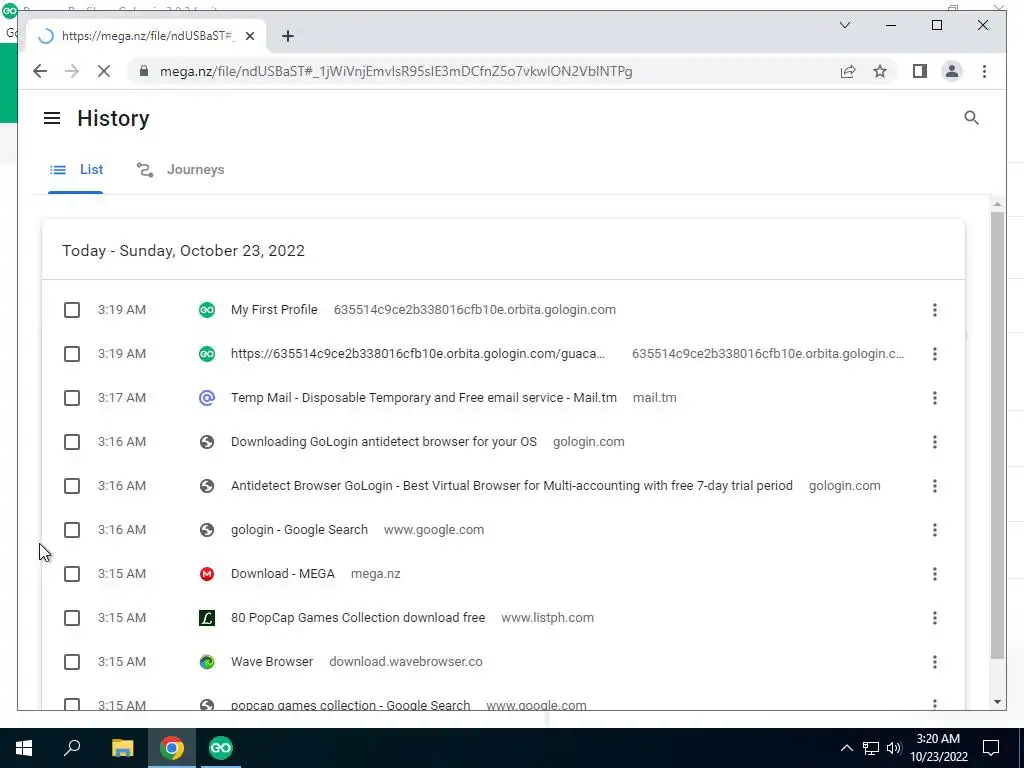Tick the gologin Google Search checkbox
The width and height of the screenshot is (1024, 768).
tap(72, 530)
